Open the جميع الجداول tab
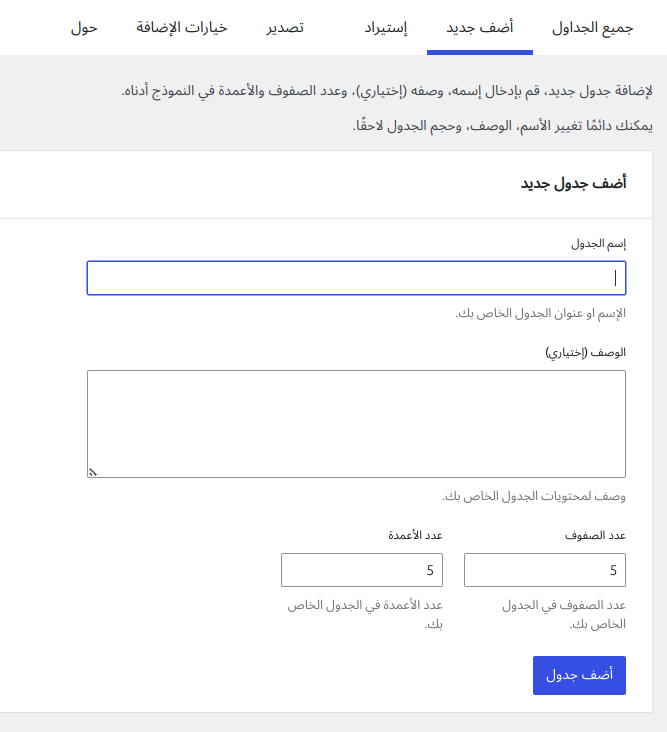The image size is (667, 732). click(x=592, y=27)
